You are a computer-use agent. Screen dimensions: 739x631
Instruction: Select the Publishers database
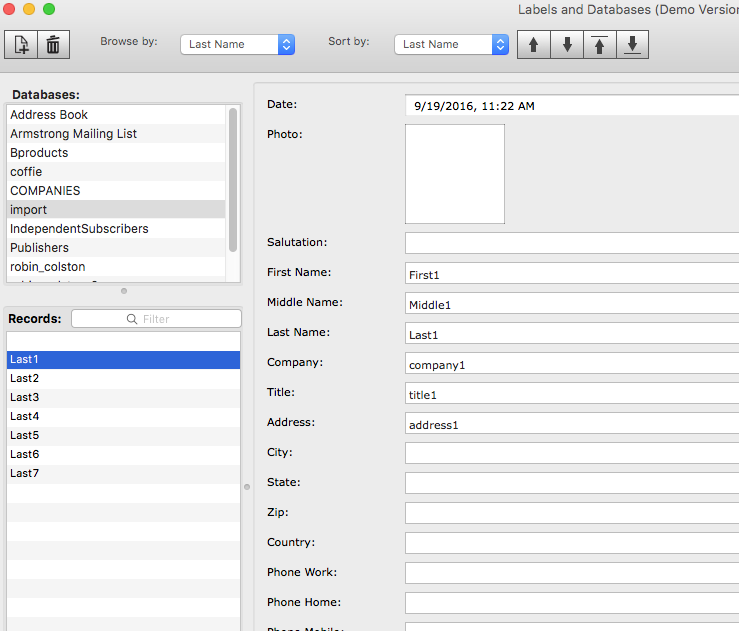(x=40, y=248)
